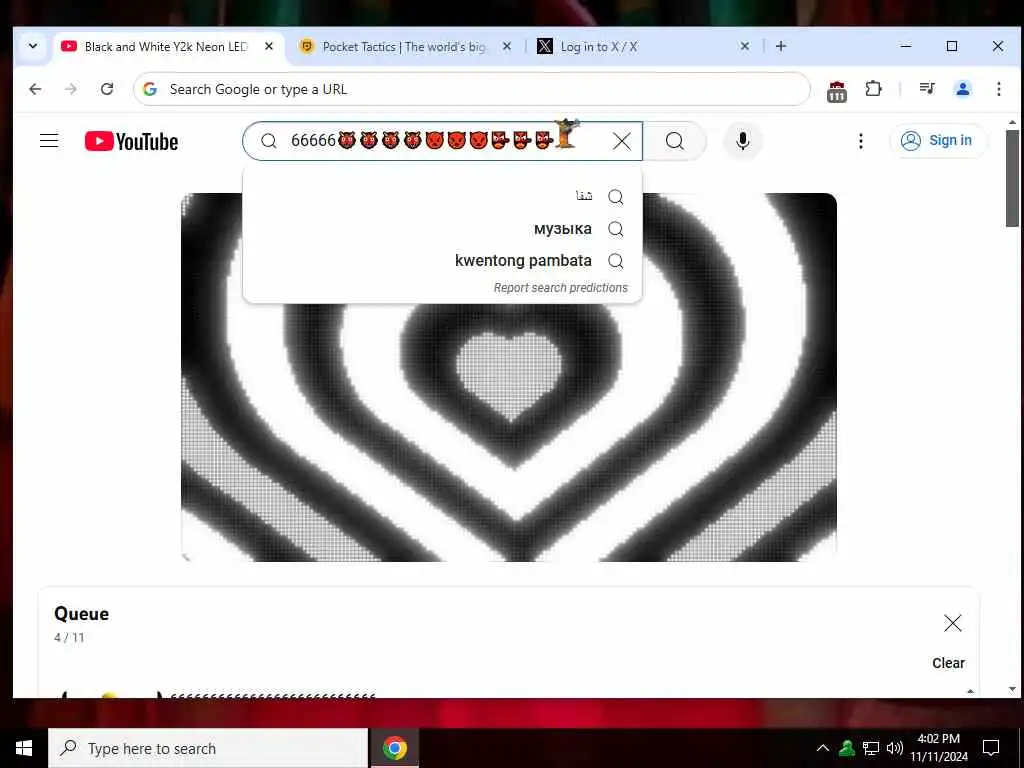Open the taskbar clock and date
The height and width of the screenshot is (768, 1024).
pos(939,748)
